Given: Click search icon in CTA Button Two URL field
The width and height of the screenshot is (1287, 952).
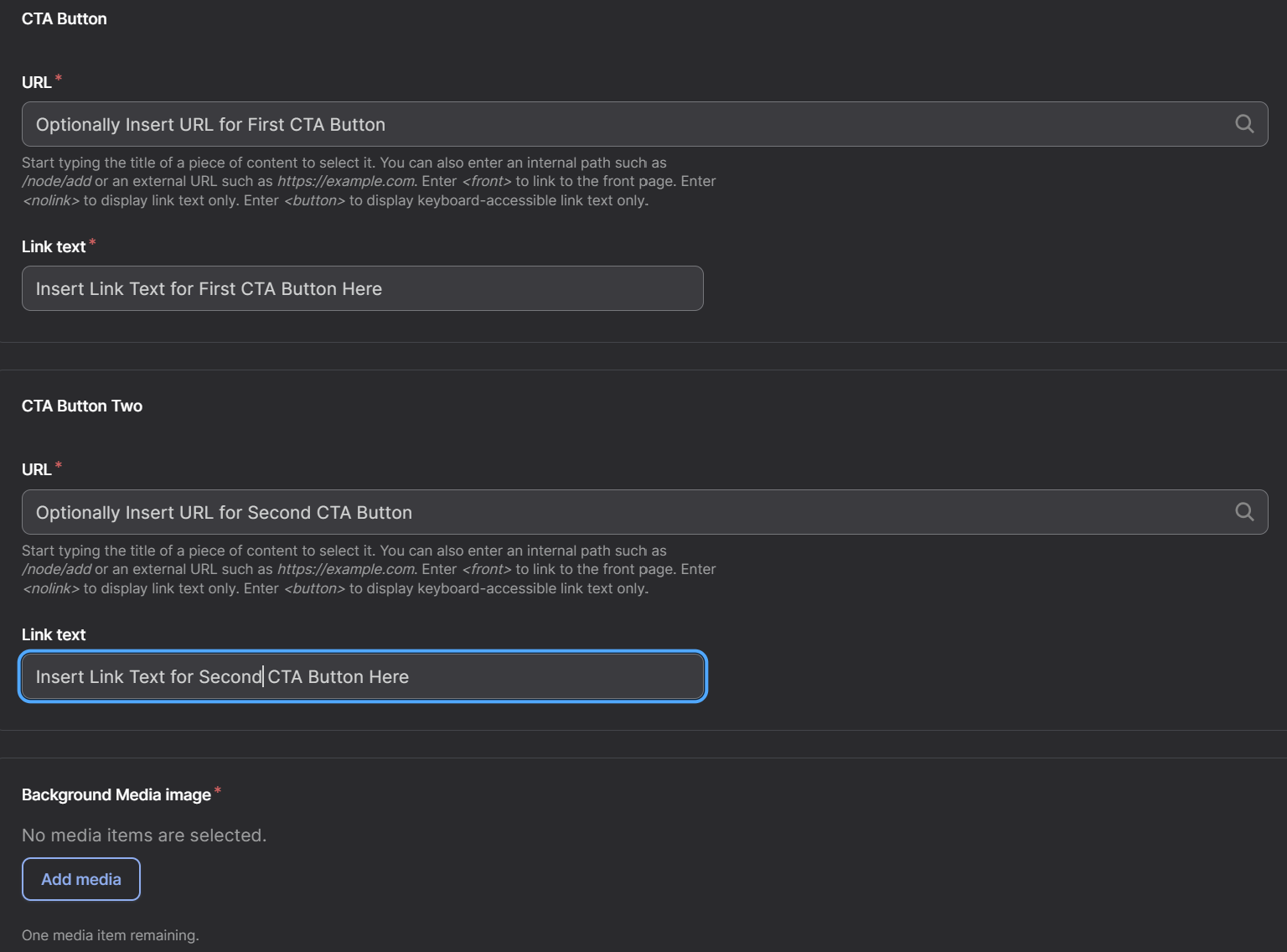Looking at the screenshot, I should coord(1244,512).
